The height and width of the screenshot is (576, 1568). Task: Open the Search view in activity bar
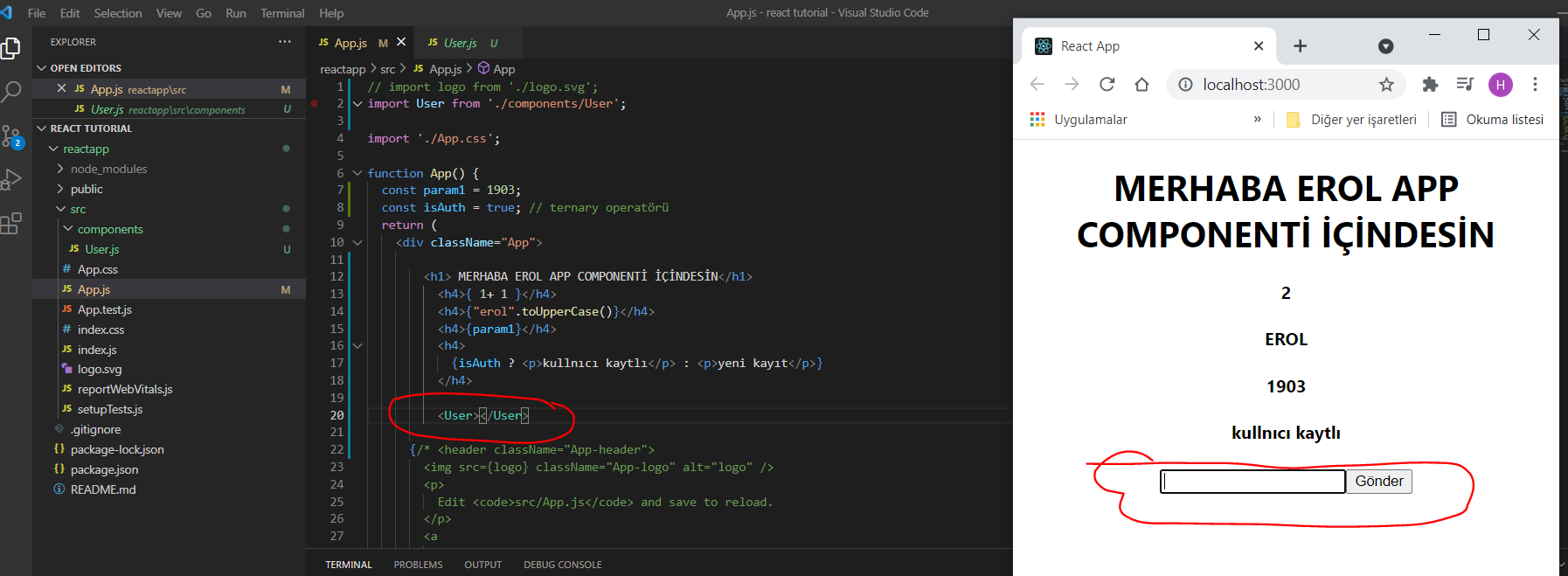(x=12, y=91)
